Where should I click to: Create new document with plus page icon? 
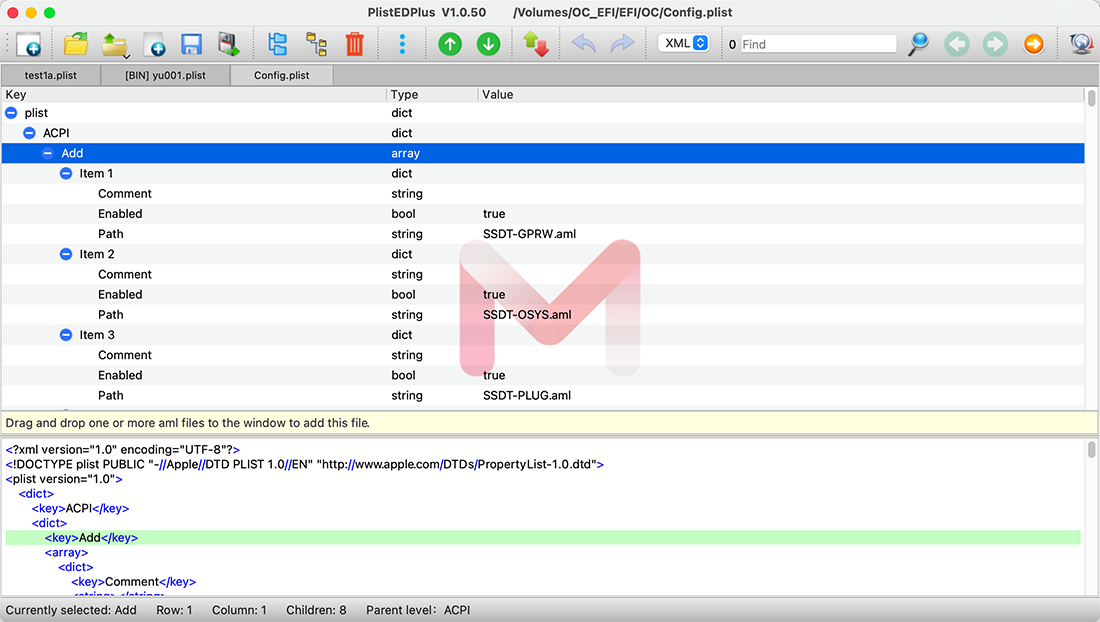pos(154,44)
